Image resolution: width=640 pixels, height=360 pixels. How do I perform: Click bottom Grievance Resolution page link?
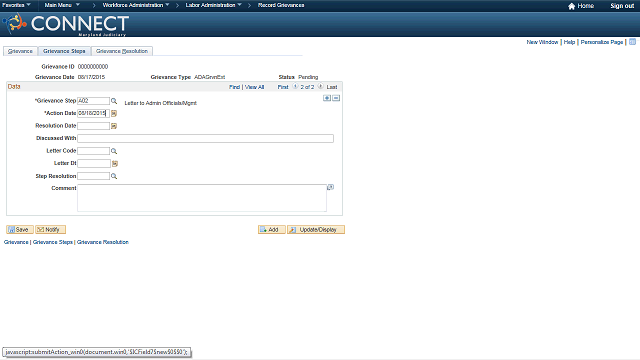(x=103, y=242)
